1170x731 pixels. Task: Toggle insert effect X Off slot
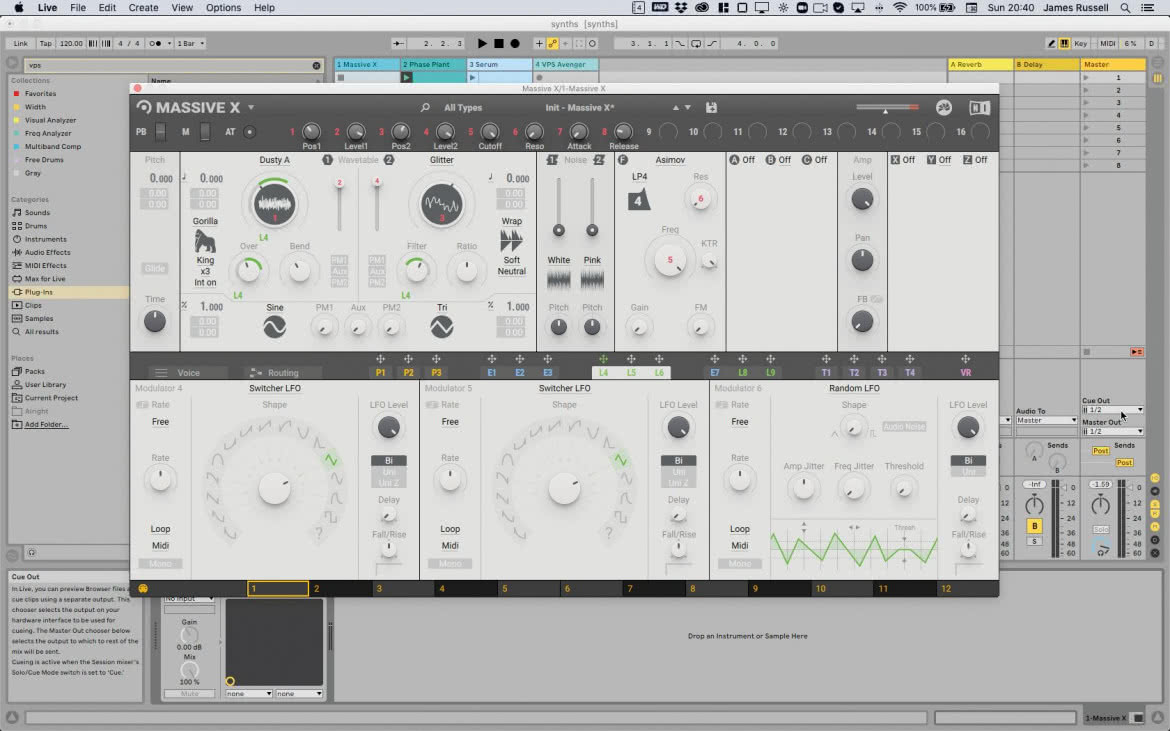903,160
